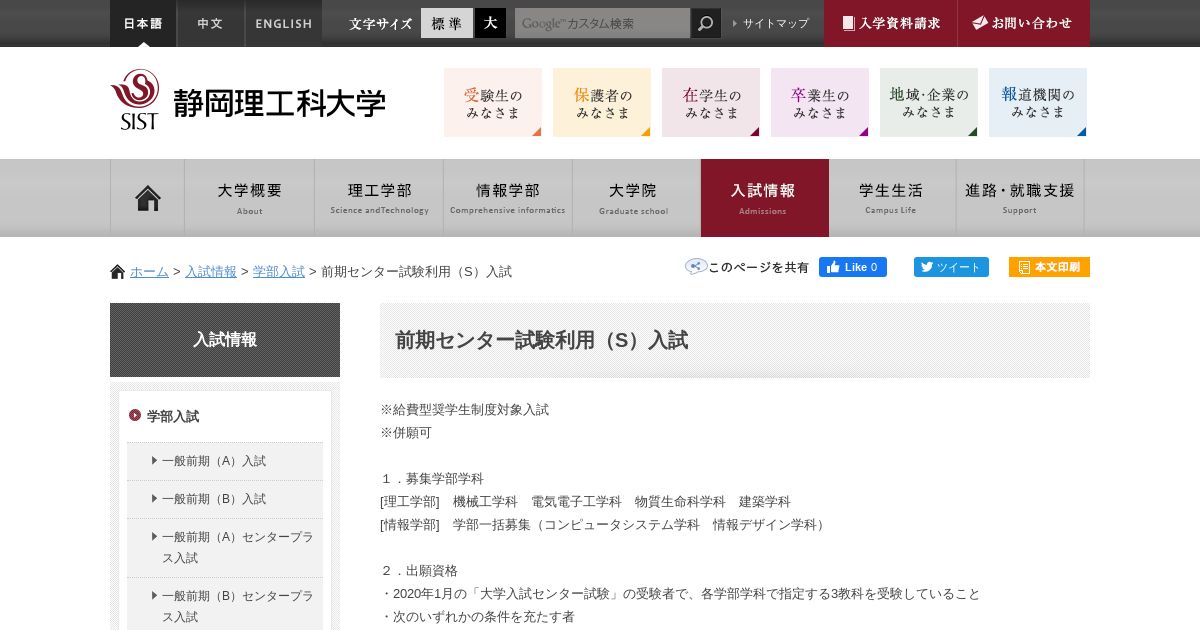Open 進路・就職支援 Support menu
The width and height of the screenshot is (1200, 630).
pos(1020,198)
